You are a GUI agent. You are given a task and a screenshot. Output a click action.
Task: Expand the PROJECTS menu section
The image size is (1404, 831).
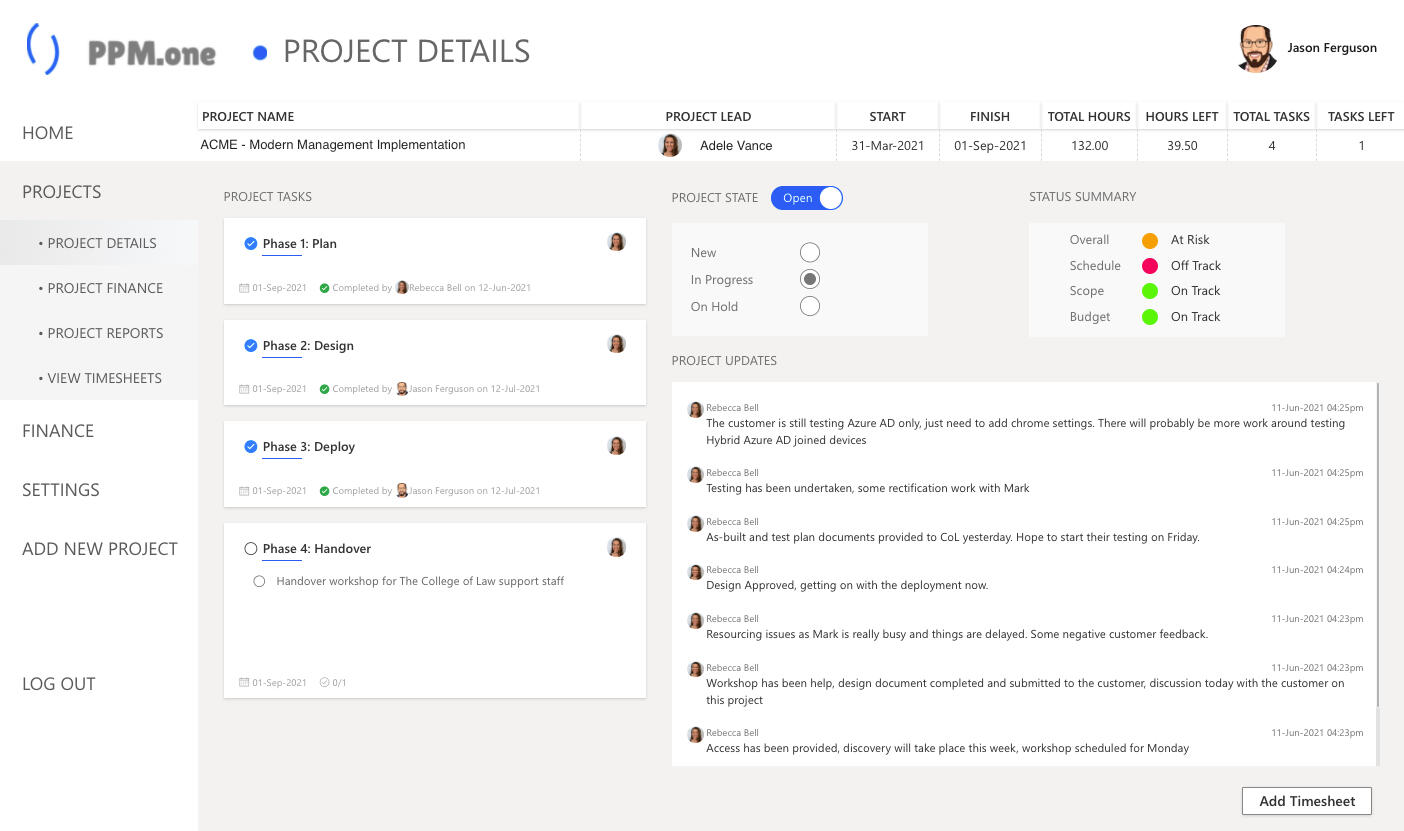62,192
